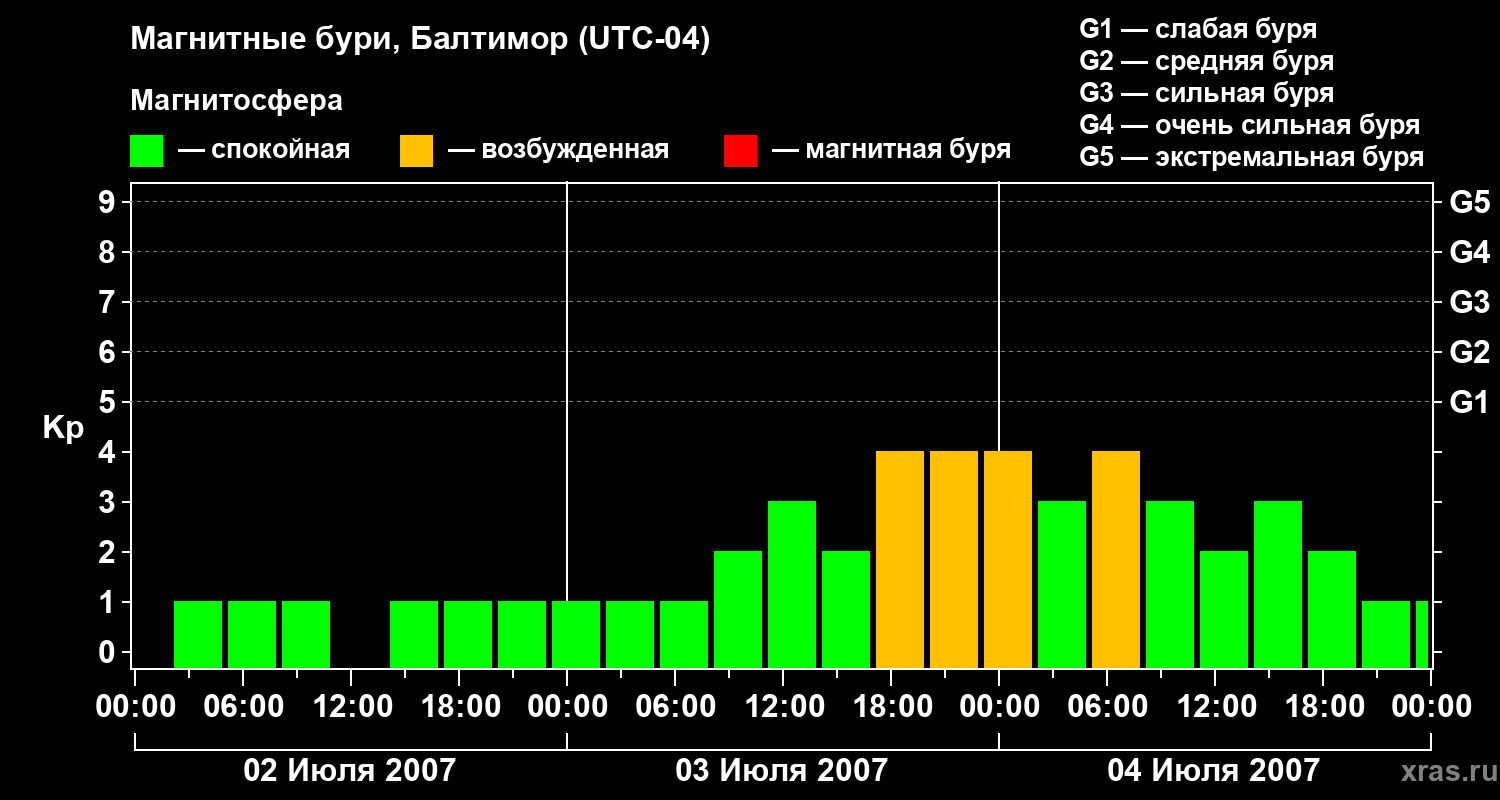Click the 'Kp' axis title
The width and height of the screenshot is (1500, 800).
pos(63,428)
